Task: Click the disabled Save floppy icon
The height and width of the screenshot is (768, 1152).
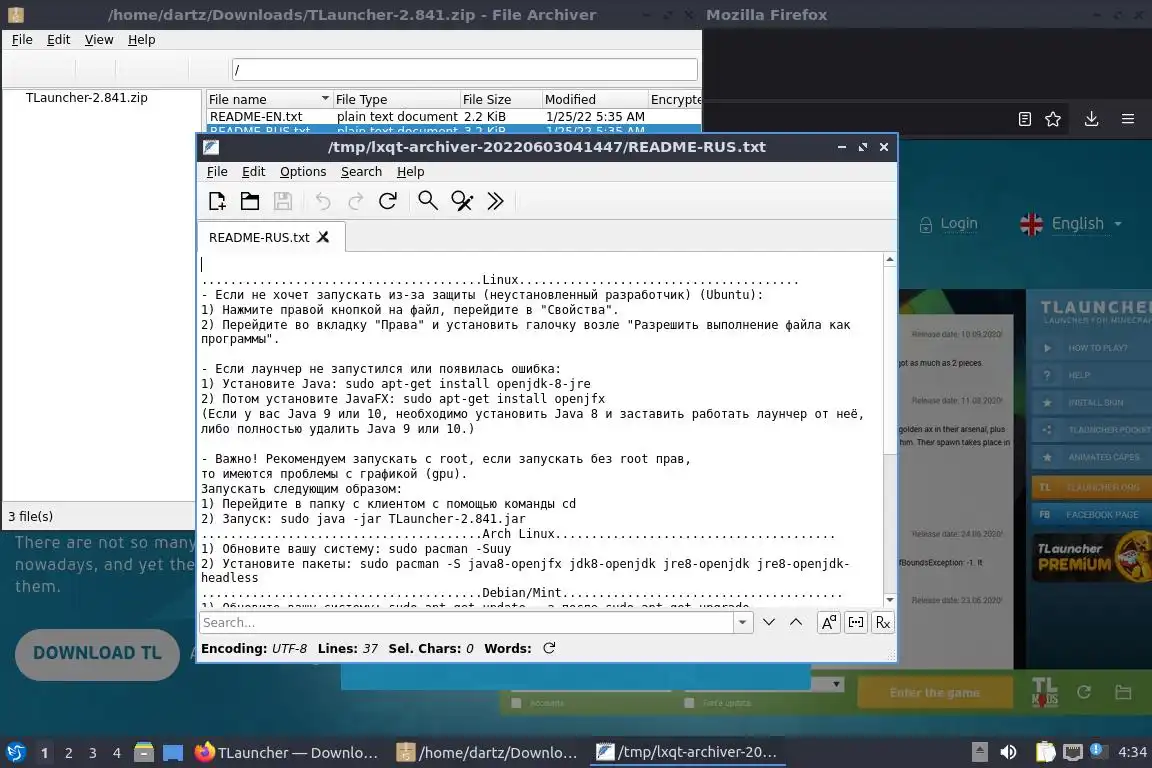Action: coord(283,201)
